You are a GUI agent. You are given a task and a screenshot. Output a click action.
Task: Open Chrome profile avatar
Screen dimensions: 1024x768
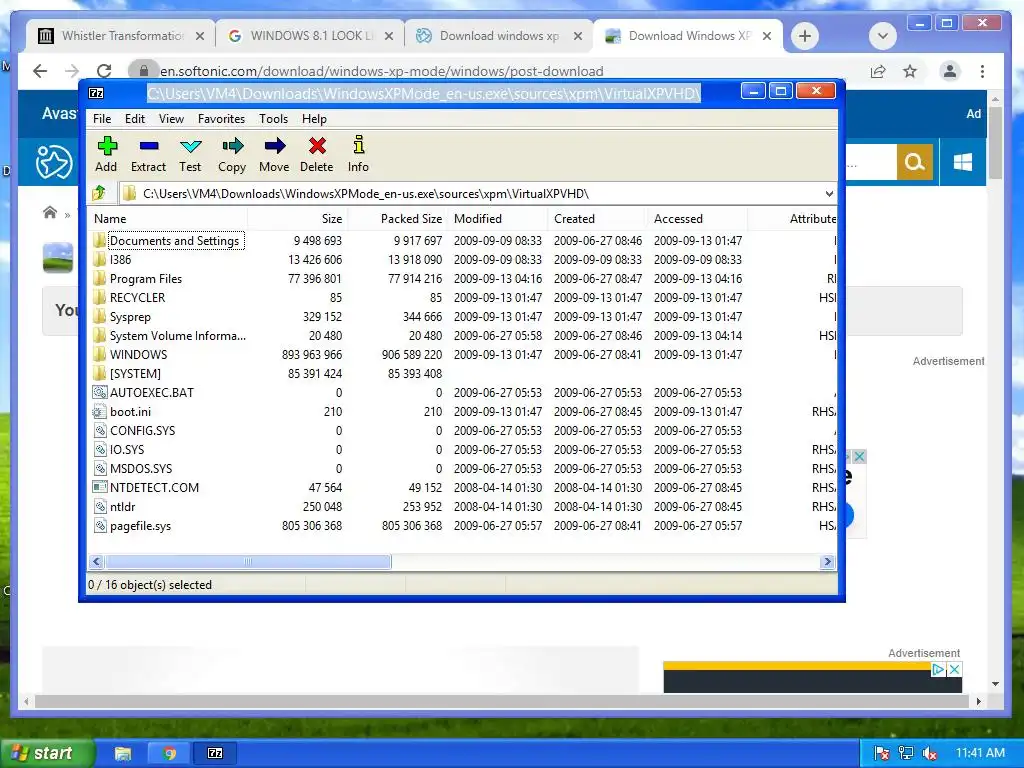(x=950, y=71)
